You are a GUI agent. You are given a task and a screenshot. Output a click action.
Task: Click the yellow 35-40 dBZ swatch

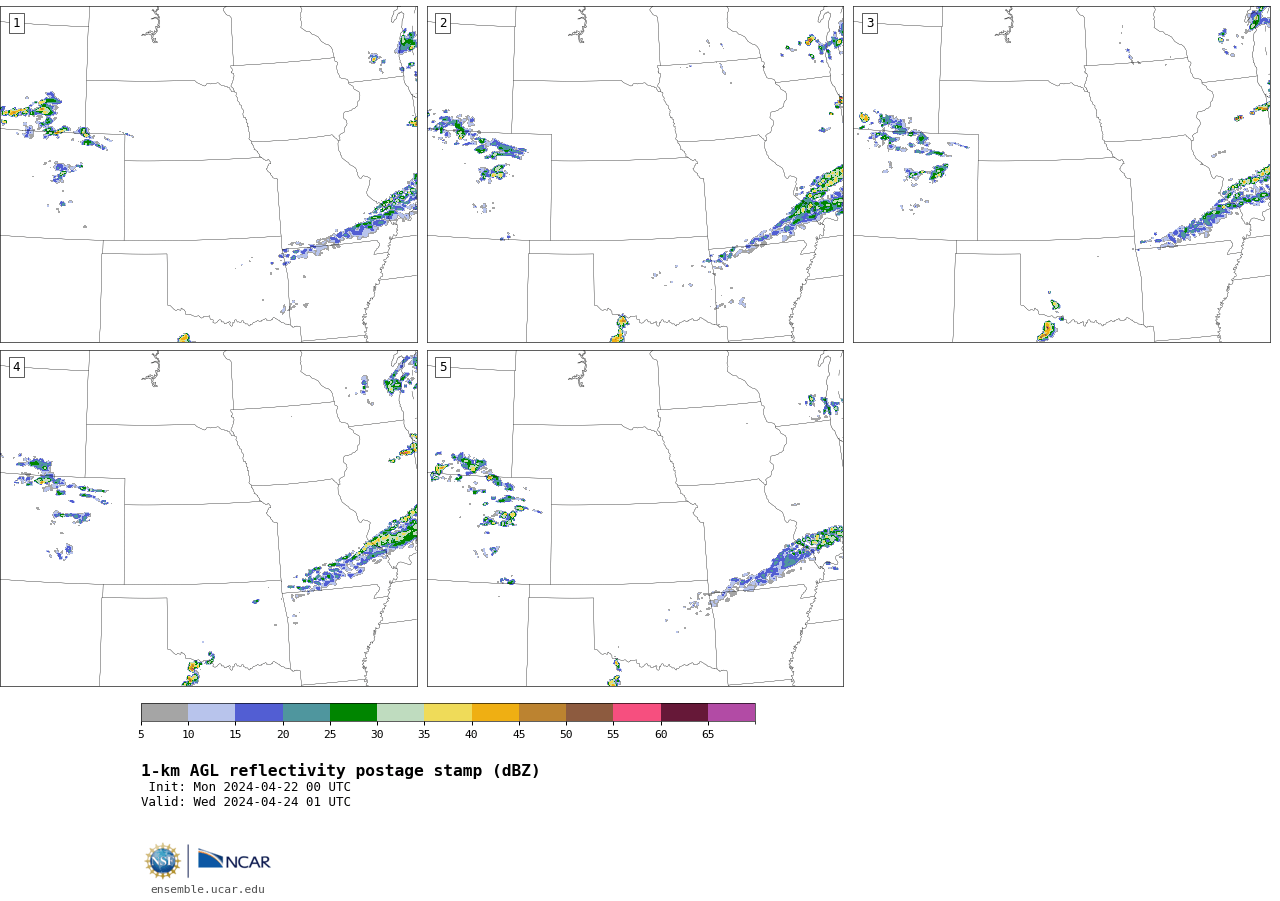point(448,713)
